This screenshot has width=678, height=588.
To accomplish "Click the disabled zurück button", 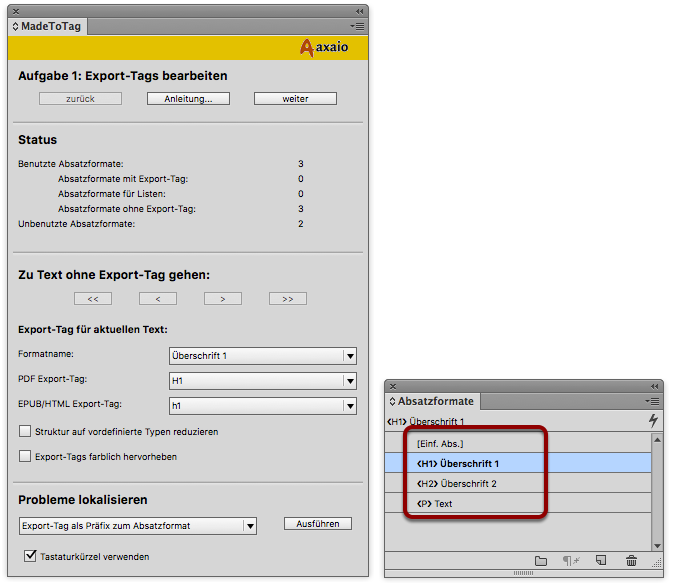I will pyautogui.click(x=80, y=99).
